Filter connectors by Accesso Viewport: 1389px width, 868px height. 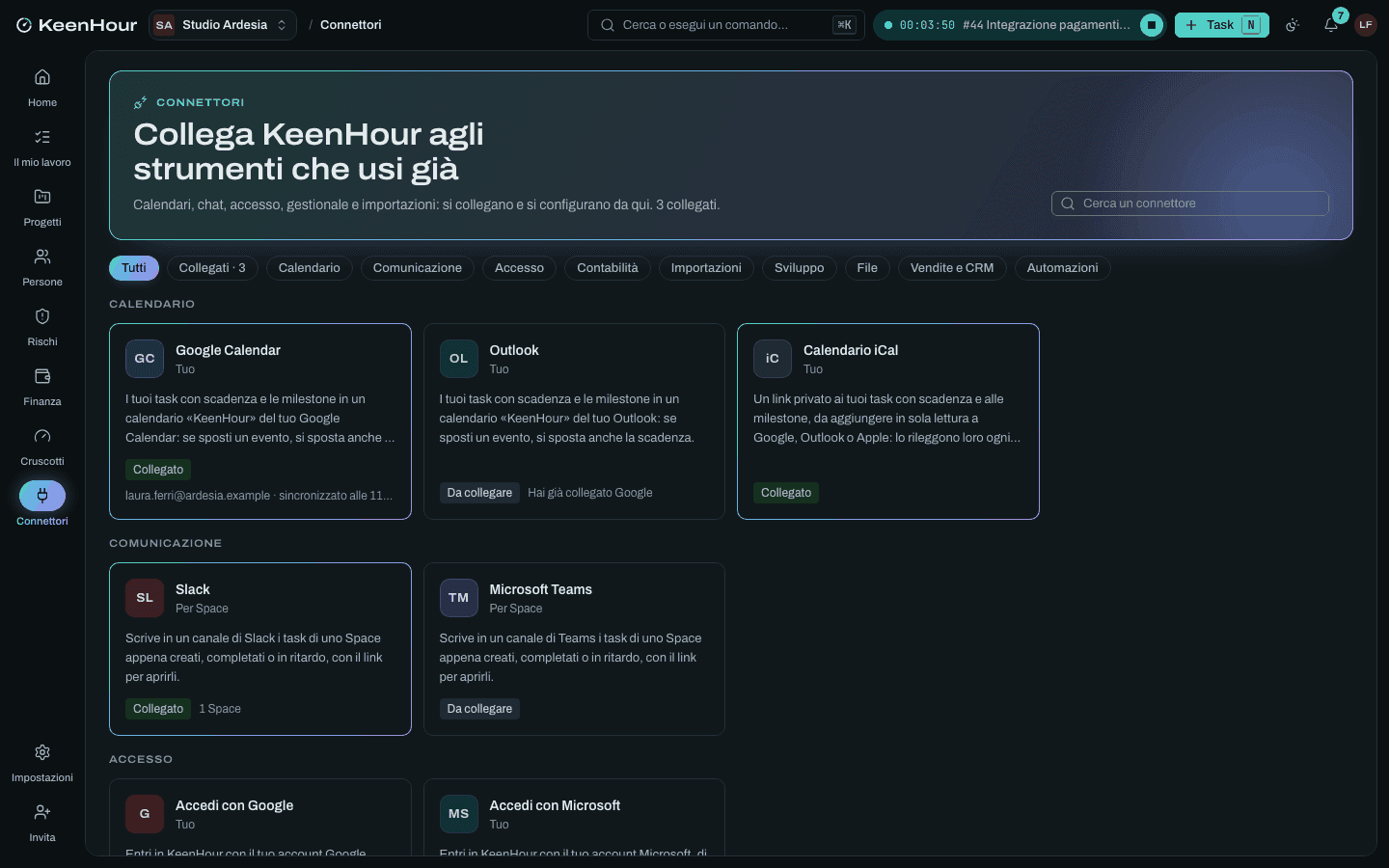(x=519, y=268)
